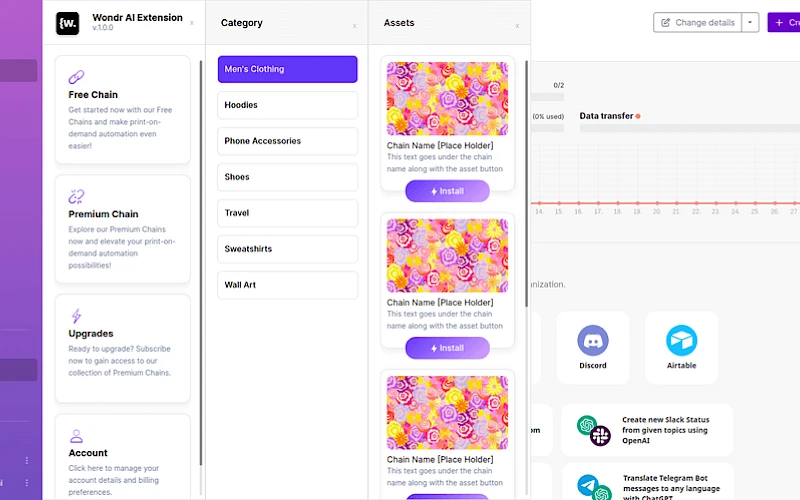800x500 pixels.
Task: Open the Upgrades card
Action: pos(122,348)
